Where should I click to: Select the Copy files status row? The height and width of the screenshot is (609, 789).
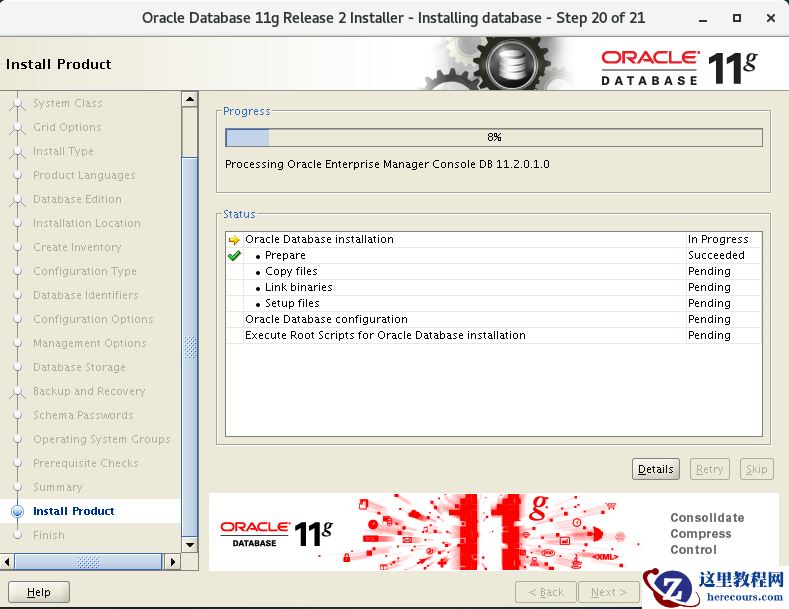coord(494,271)
